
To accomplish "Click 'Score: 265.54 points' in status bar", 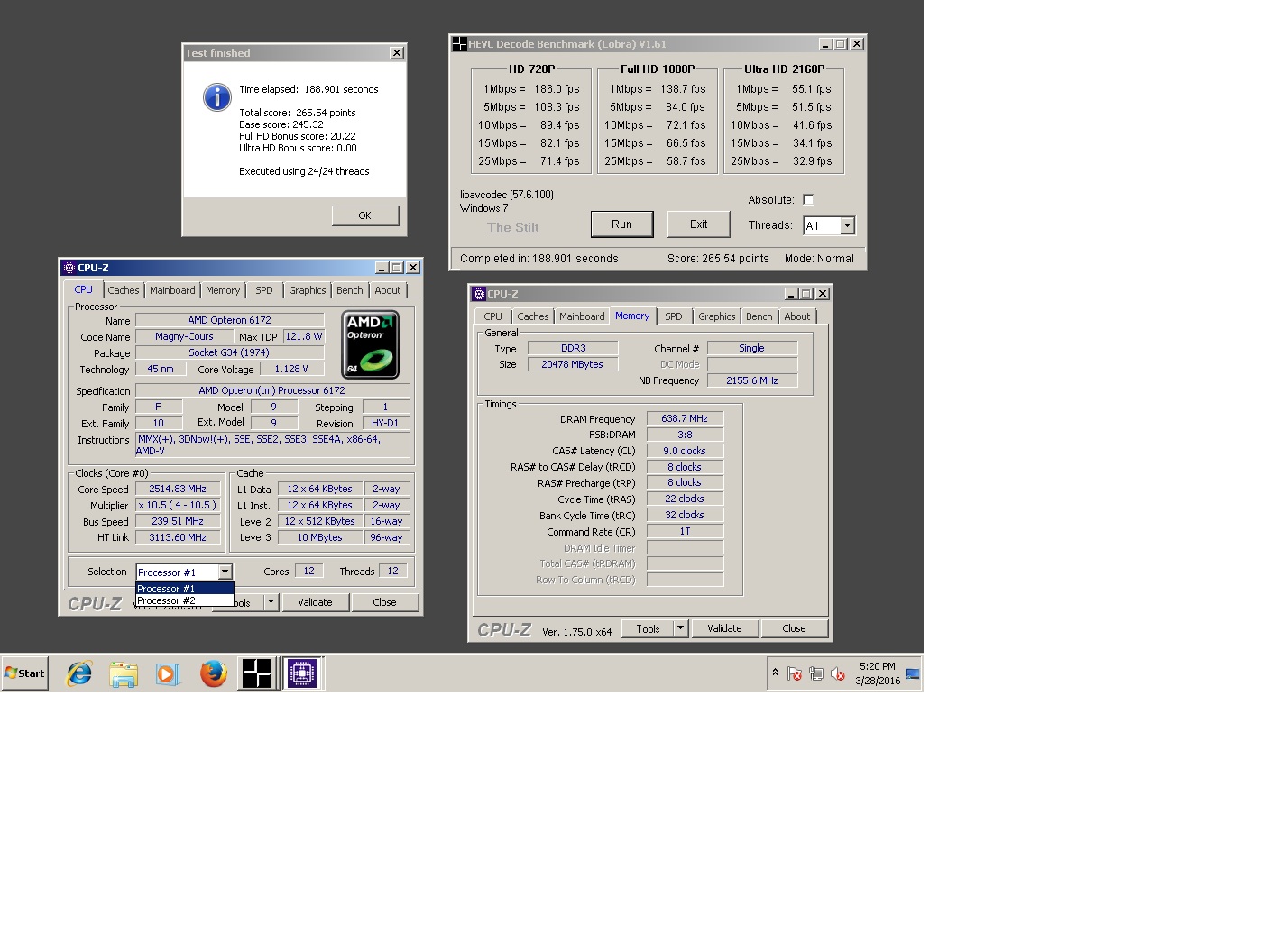I will tap(718, 259).
